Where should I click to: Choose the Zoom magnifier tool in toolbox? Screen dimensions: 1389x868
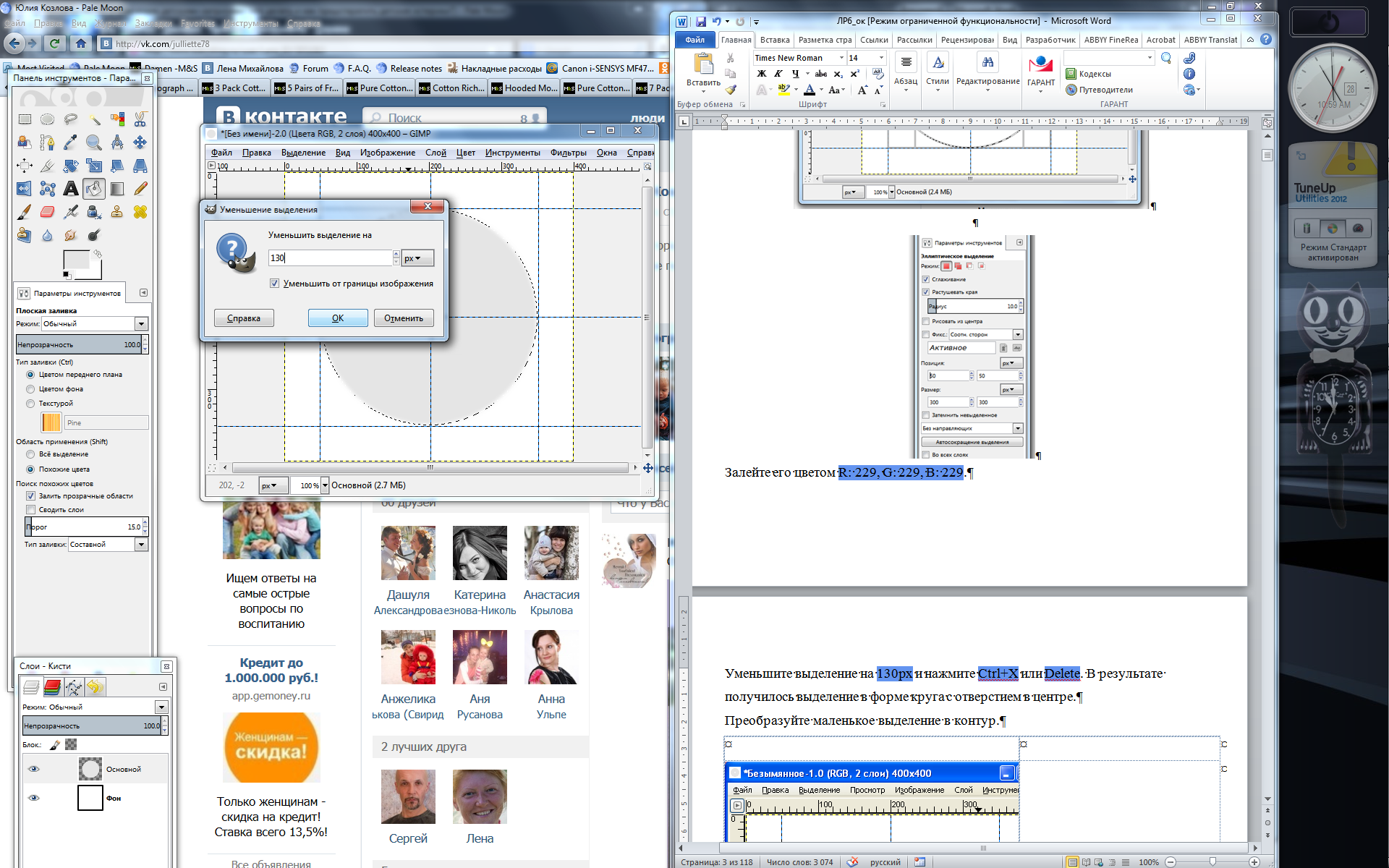(x=94, y=142)
